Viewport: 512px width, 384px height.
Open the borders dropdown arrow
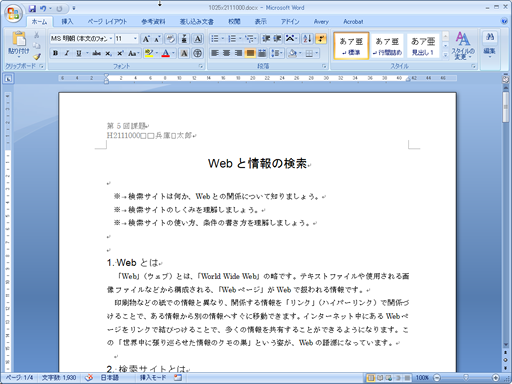coord(316,53)
